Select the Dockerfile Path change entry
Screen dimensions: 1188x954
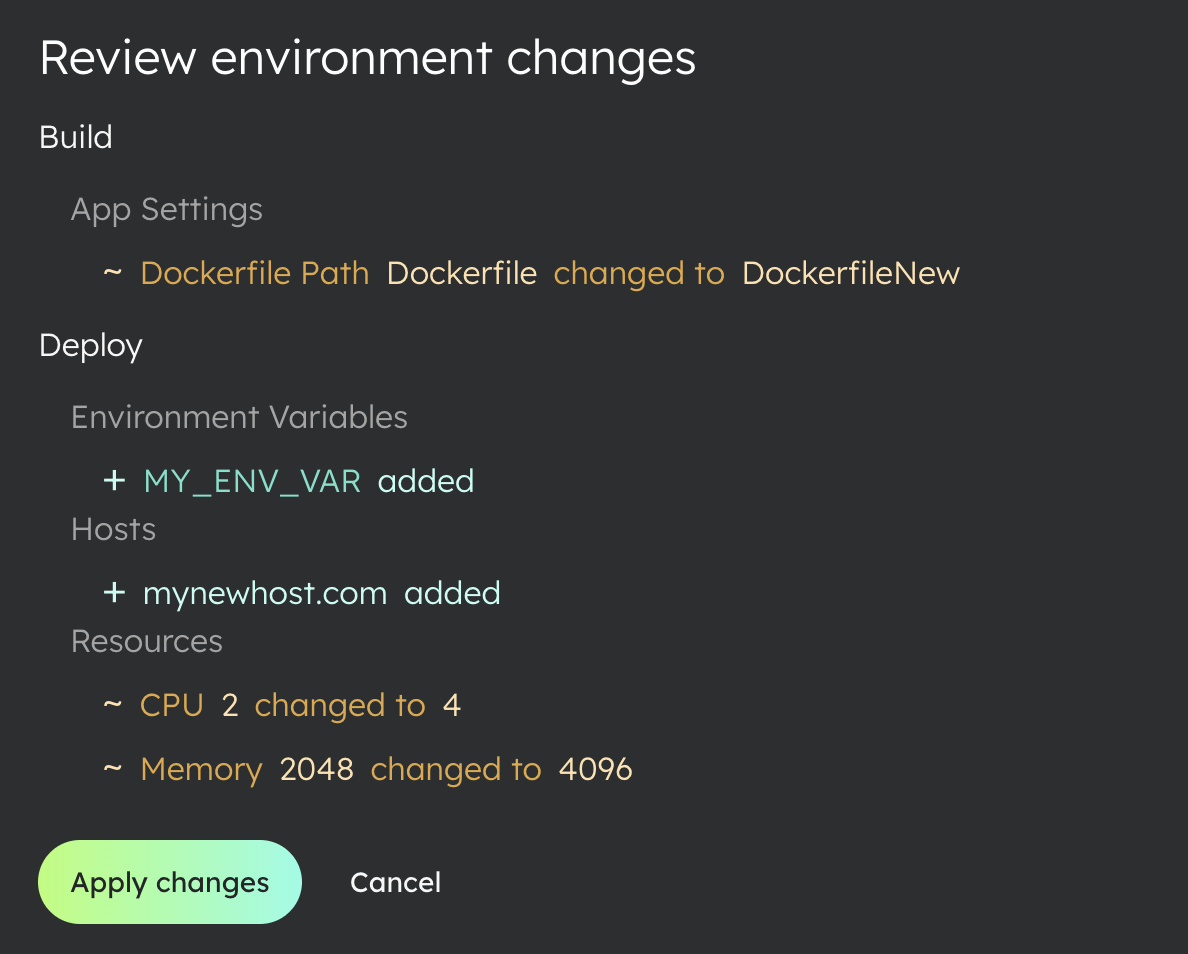254,272
